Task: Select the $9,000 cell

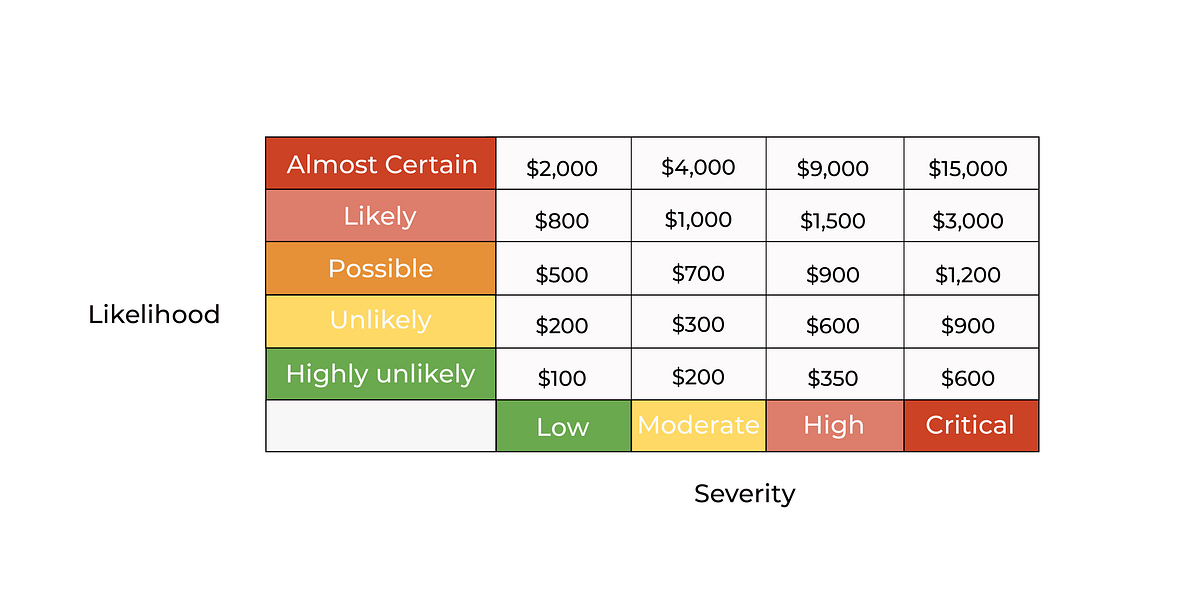Action: 835,163
